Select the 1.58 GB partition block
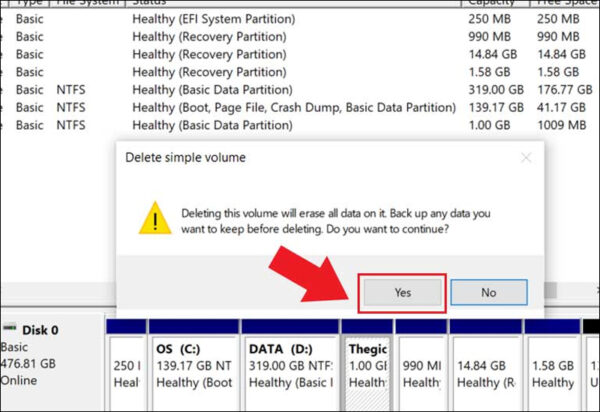600x412 pixels. [x=552, y=365]
